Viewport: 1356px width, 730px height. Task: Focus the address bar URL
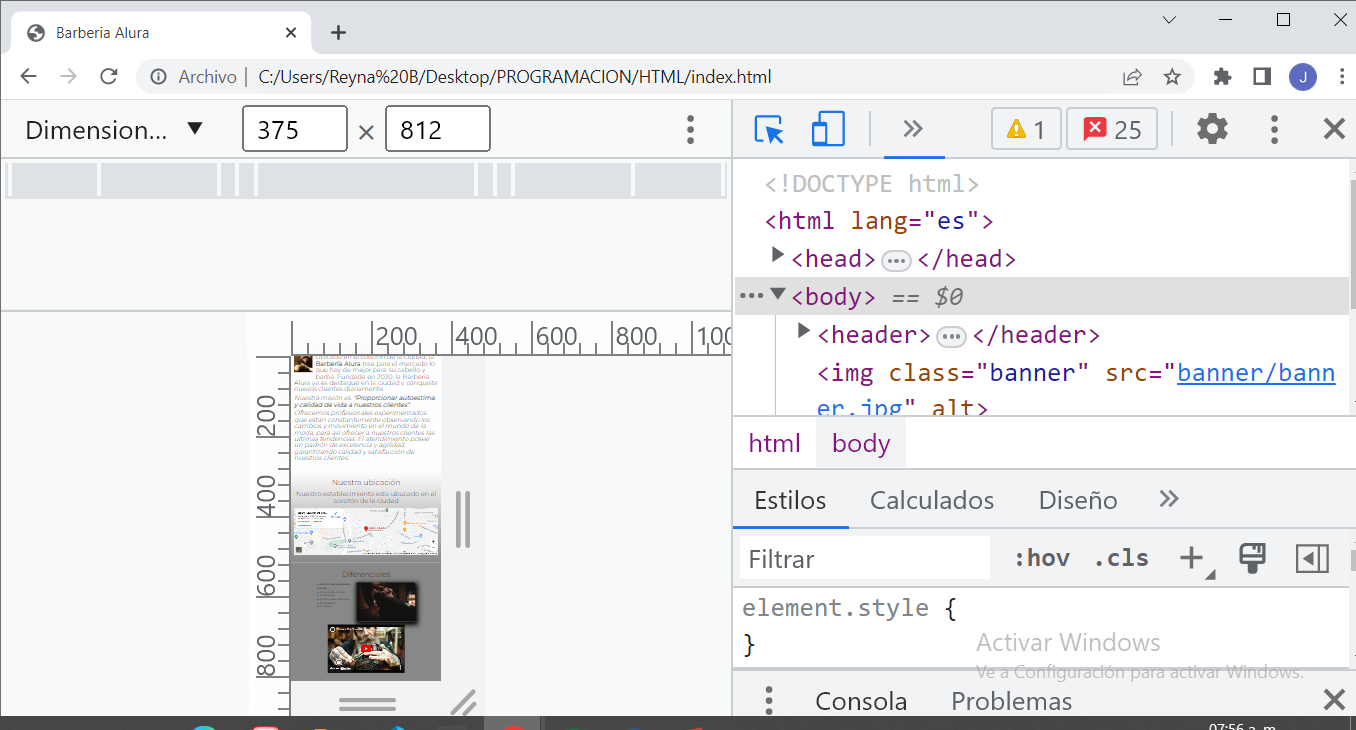(x=514, y=77)
